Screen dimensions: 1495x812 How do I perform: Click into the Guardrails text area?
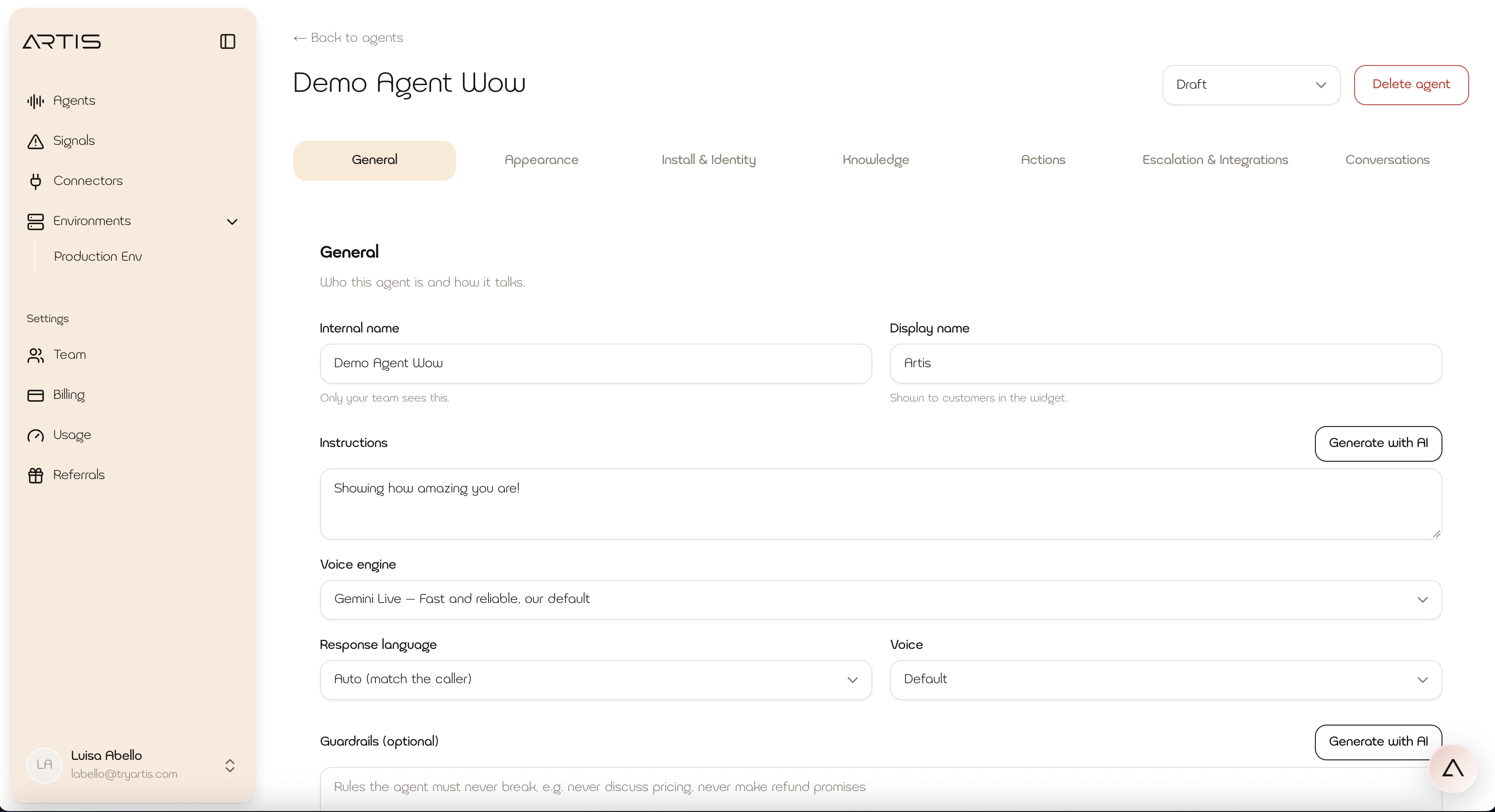click(x=880, y=789)
